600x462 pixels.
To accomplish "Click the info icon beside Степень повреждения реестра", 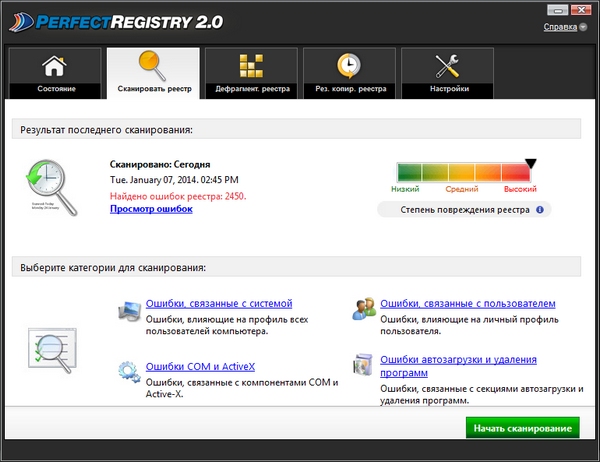I will 540,210.
